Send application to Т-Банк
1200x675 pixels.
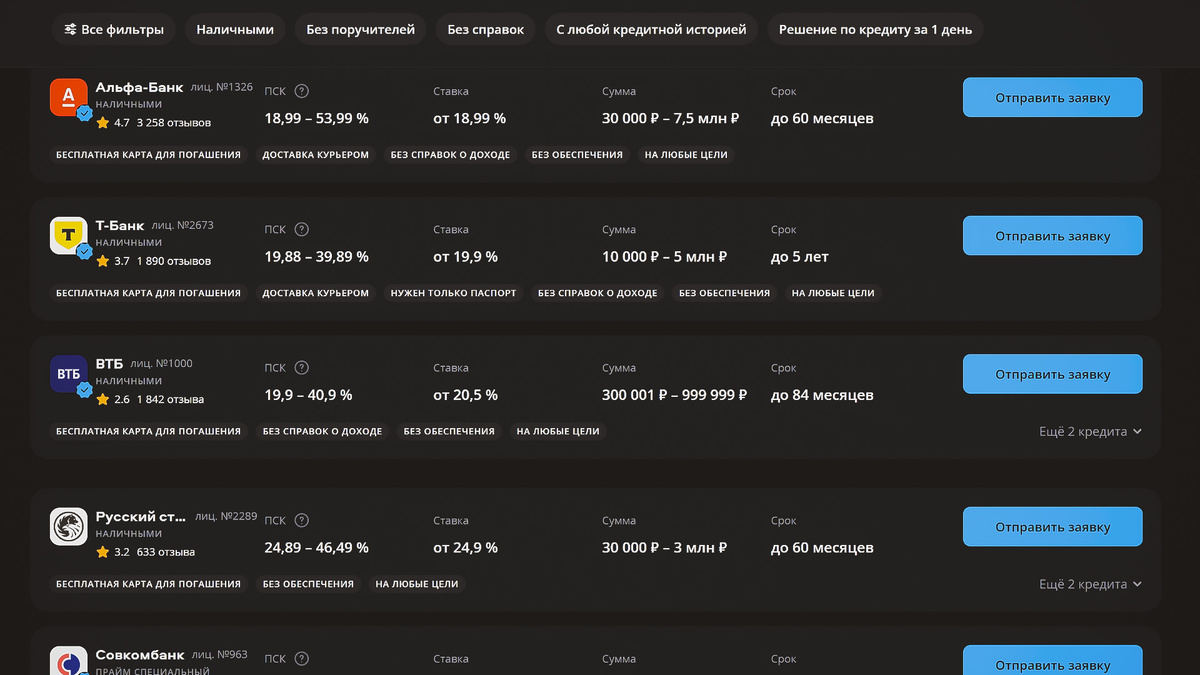point(1052,236)
